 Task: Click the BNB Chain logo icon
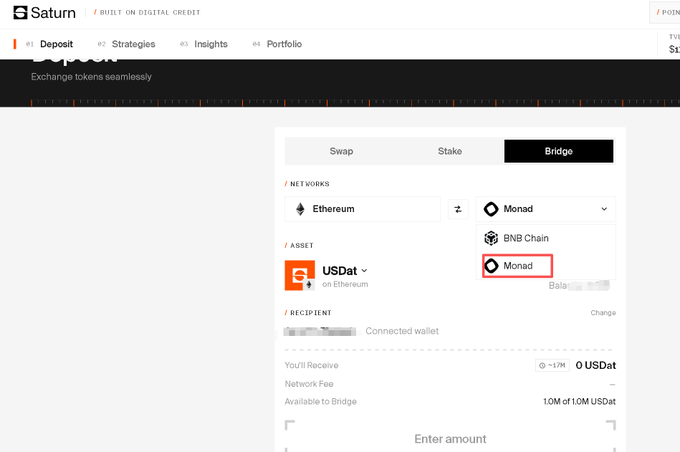(x=491, y=238)
